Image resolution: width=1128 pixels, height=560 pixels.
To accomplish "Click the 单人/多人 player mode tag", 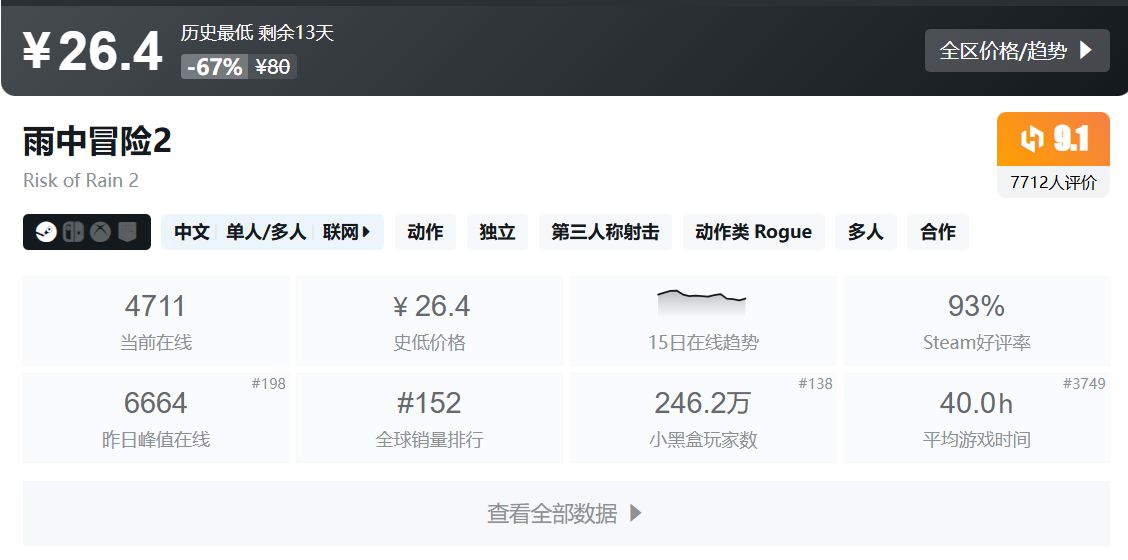I will coord(266,232).
